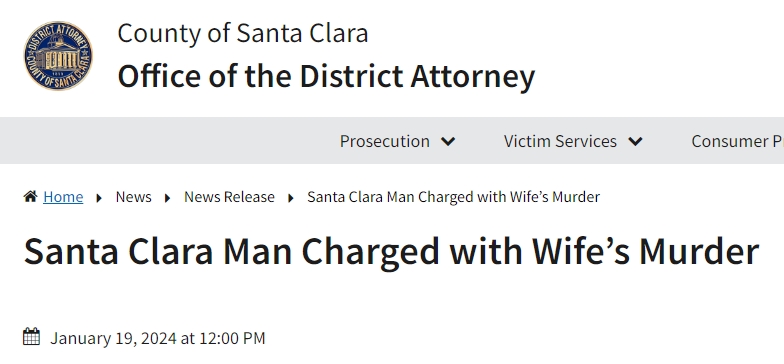
Task: Click the home icon in breadcrumb
Action: 30,196
